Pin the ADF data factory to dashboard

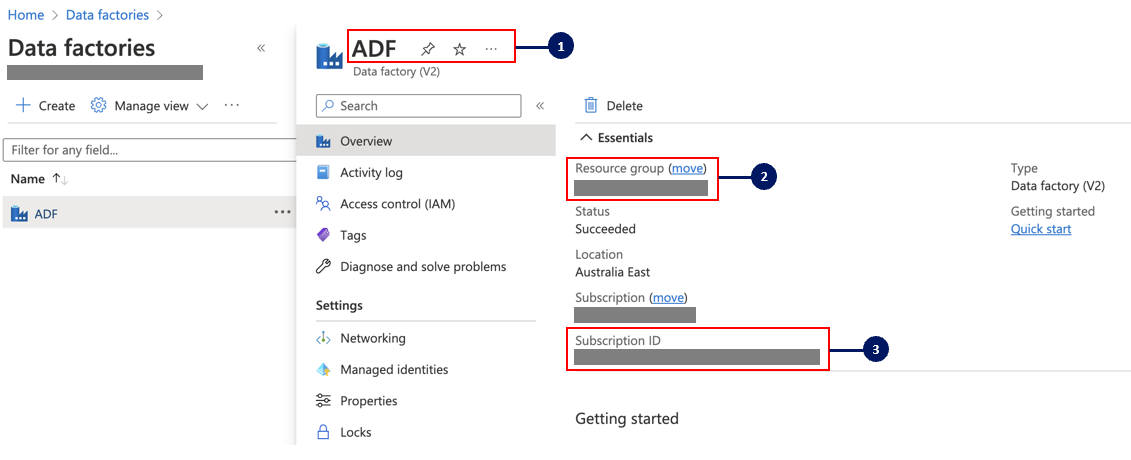click(428, 48)
